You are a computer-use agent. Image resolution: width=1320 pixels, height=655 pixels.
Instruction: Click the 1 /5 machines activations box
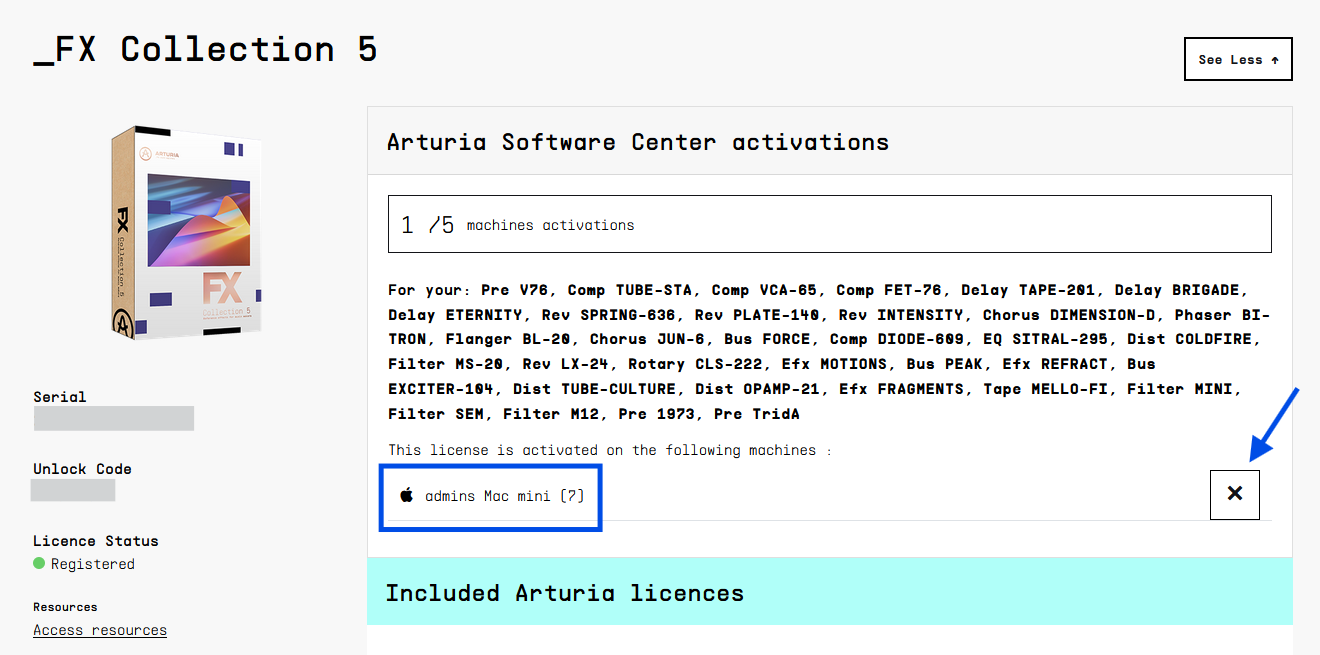830,224
